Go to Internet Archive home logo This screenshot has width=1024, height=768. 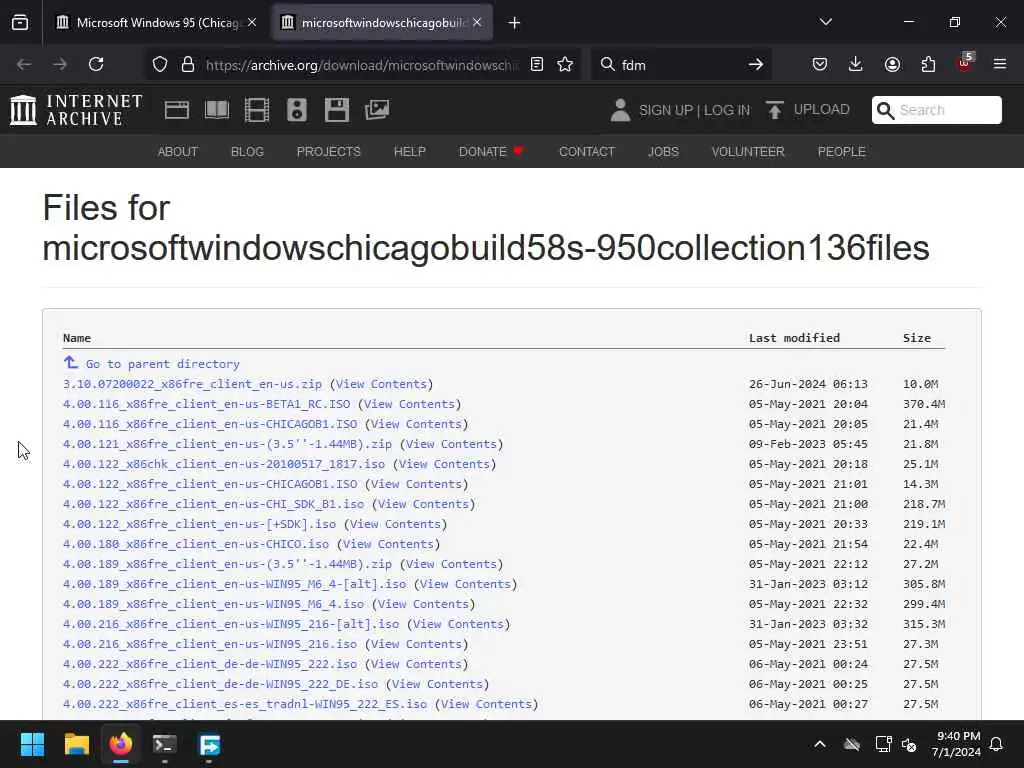(76, 110)
